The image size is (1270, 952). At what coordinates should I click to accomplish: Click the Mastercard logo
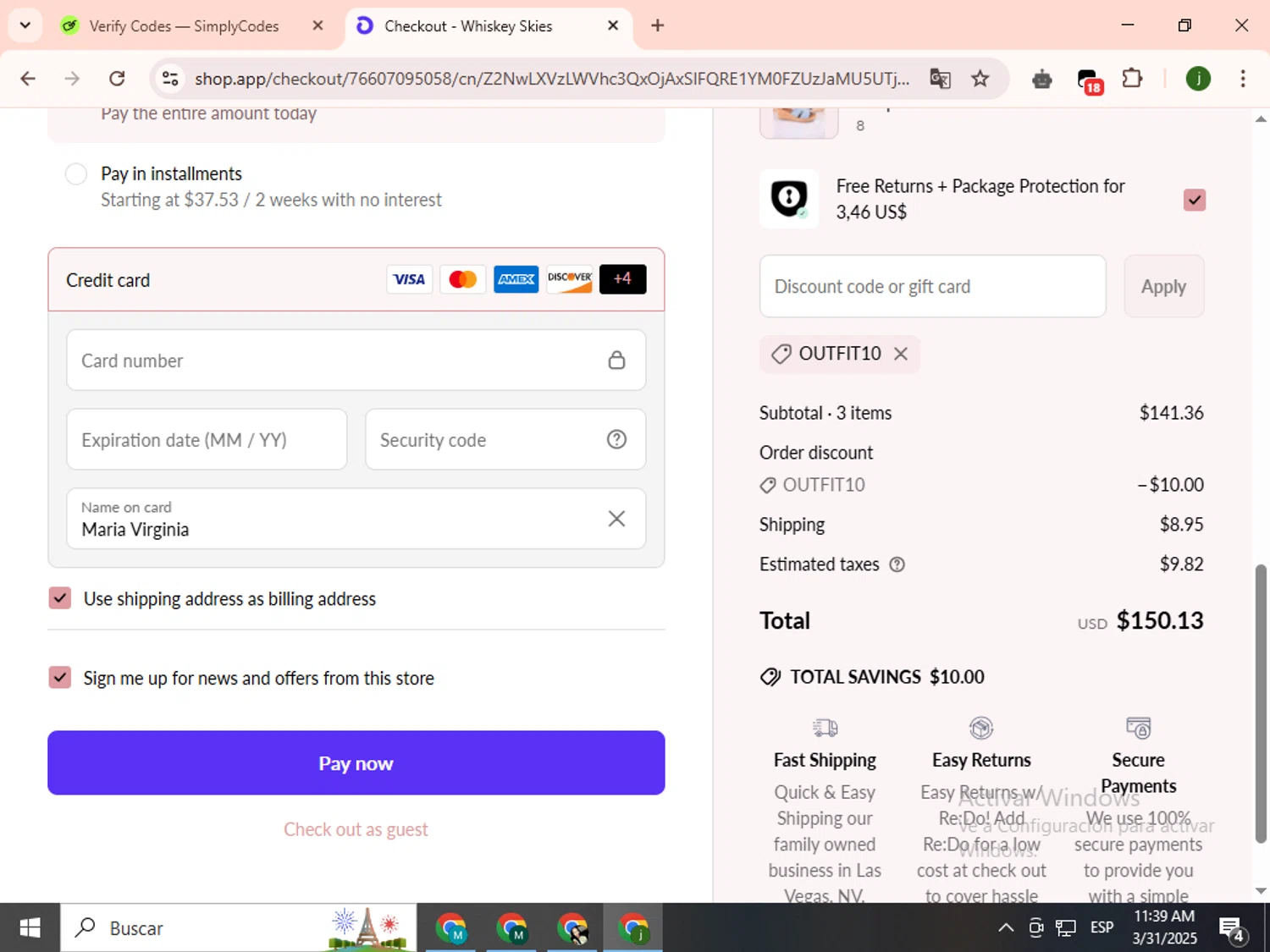(462, 279)
